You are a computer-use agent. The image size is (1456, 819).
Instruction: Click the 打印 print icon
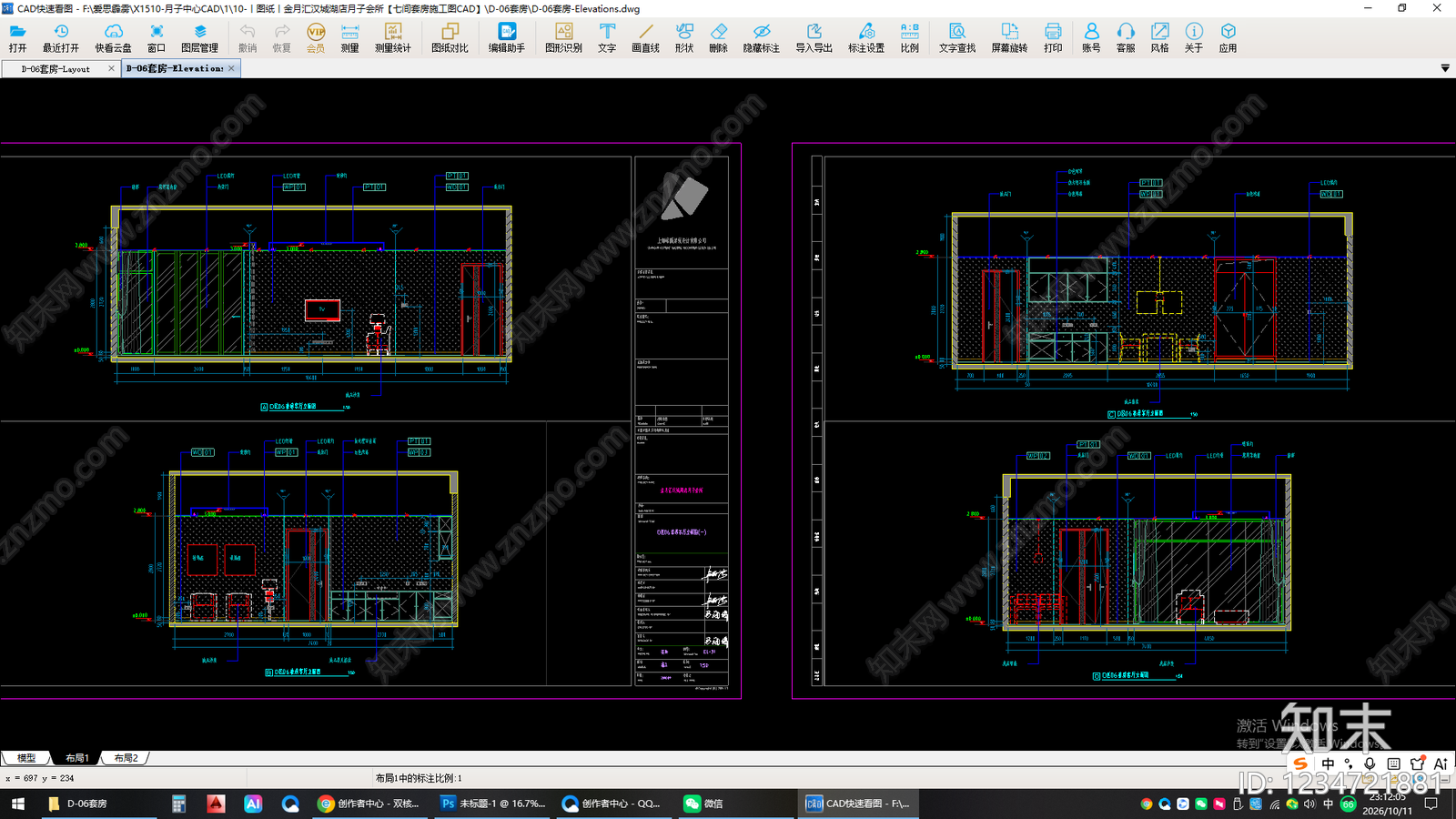pyautogui.click(x=1053, y=38)
